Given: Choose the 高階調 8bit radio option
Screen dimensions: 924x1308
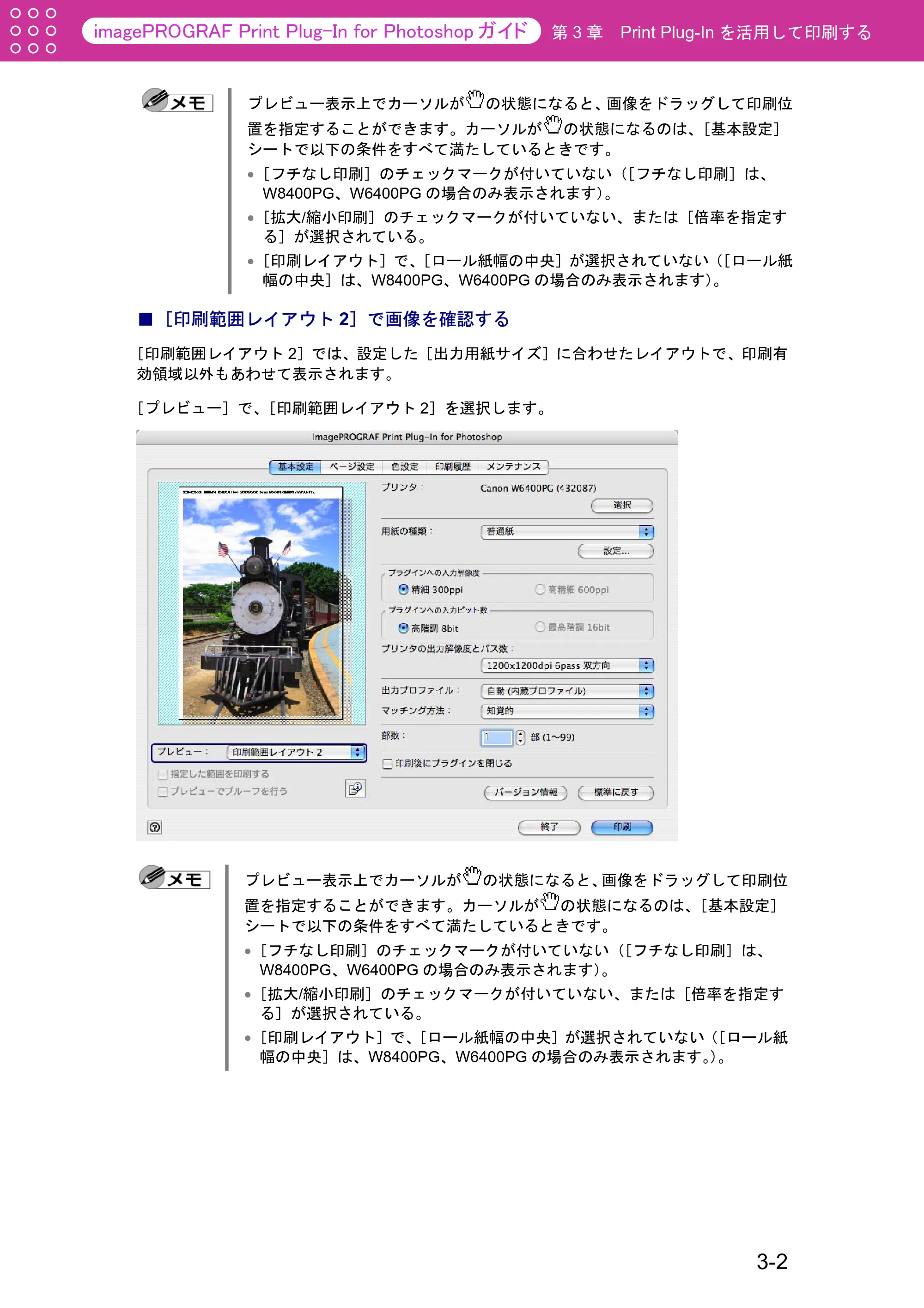Looking at the screenshot, I should tap(403, 628).
